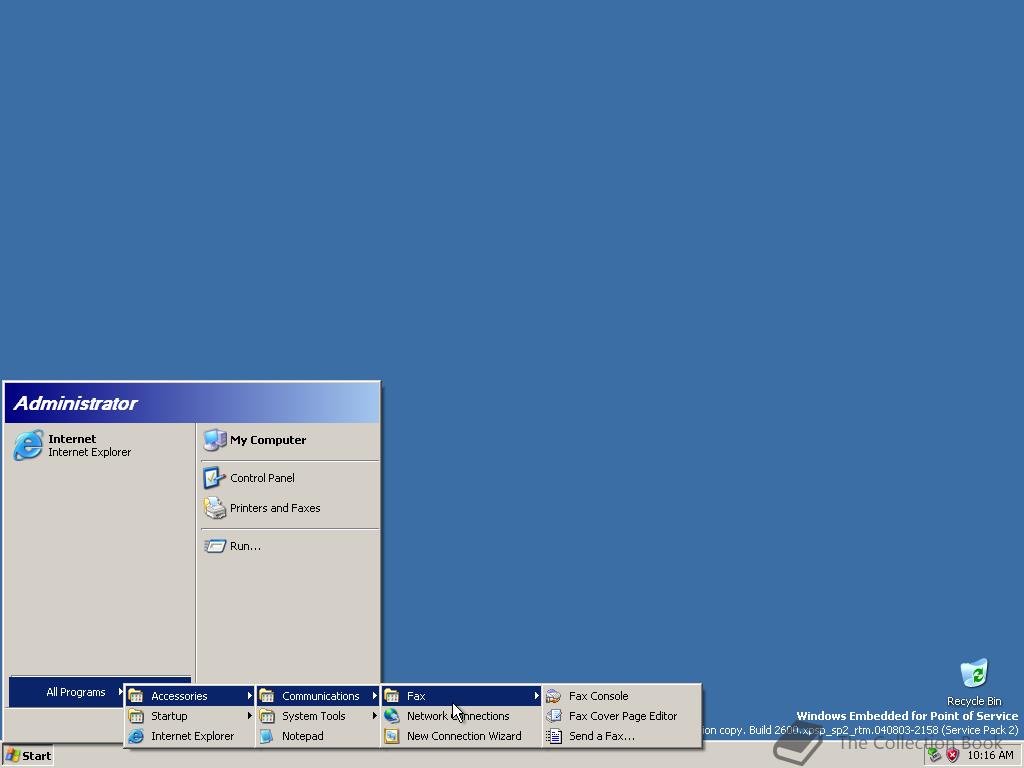Click the Fax Cover Page Editor icon
This screenshot has width=1024, height=768.
[x=554, y=716]
